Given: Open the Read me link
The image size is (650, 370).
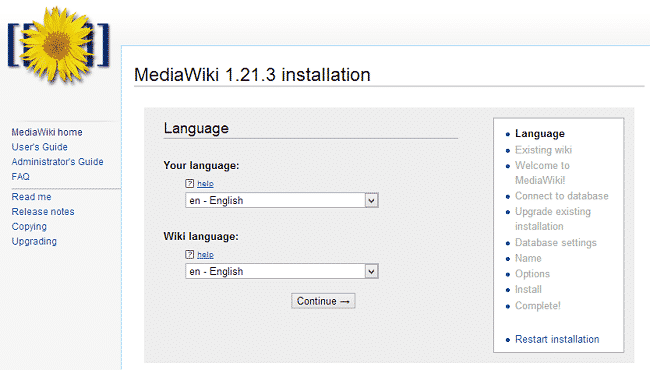Looking at the screenshot, I should (32, 197).
